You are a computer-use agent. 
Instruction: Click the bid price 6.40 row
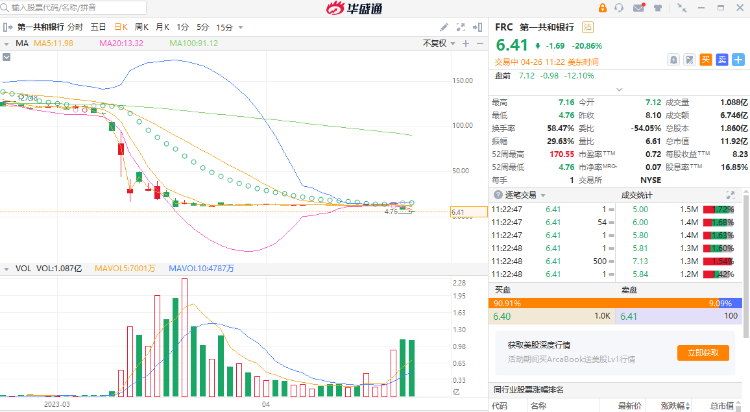coord(551,316)
